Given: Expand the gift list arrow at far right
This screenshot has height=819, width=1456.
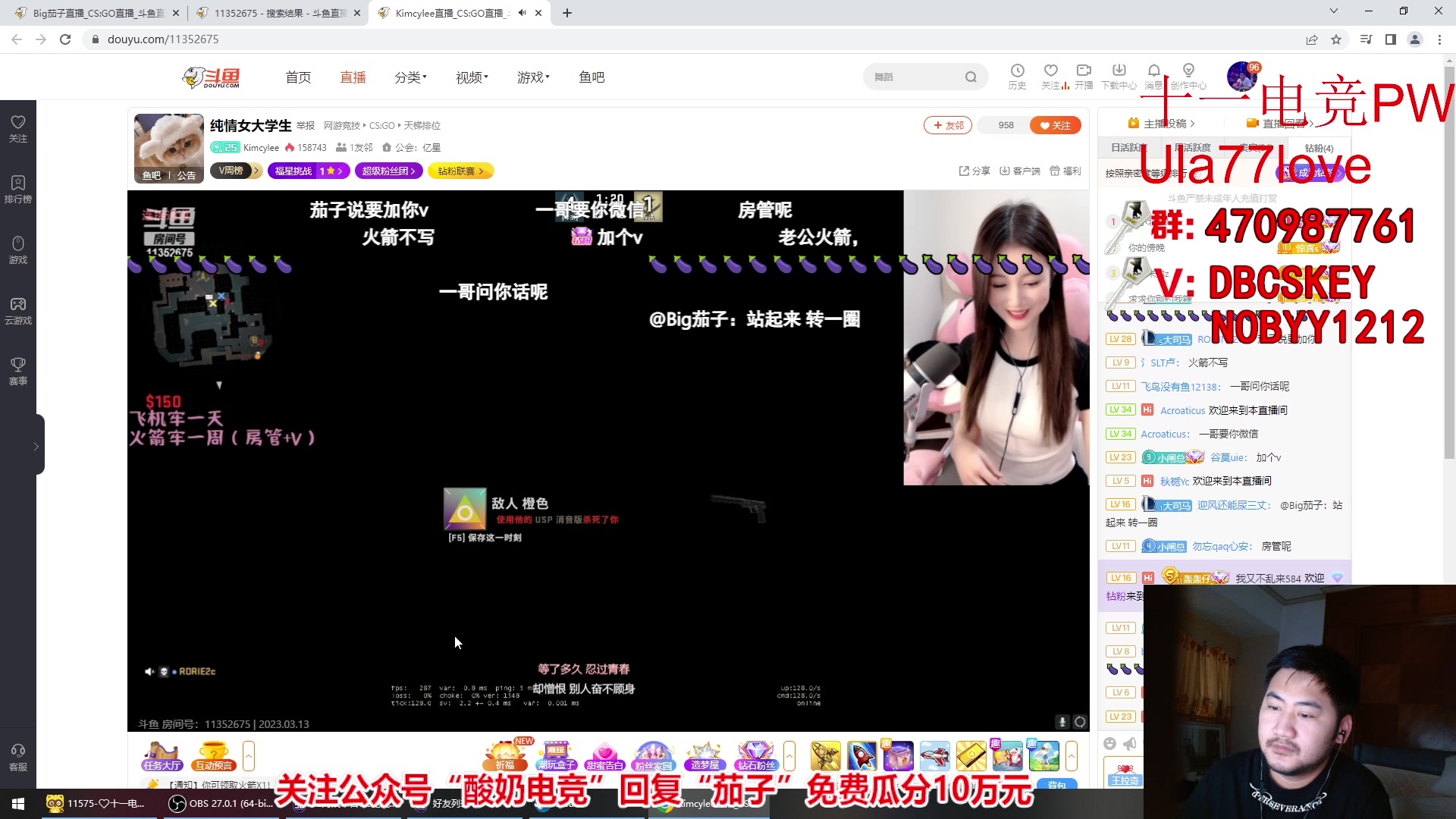Looking at the screenshot, I should click(1072, 755).
